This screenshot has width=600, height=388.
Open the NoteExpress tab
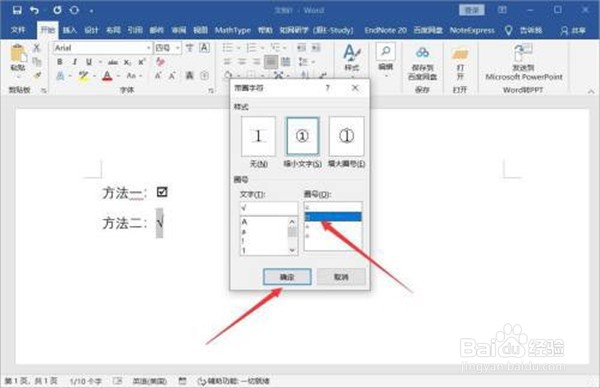pos(472,30)
